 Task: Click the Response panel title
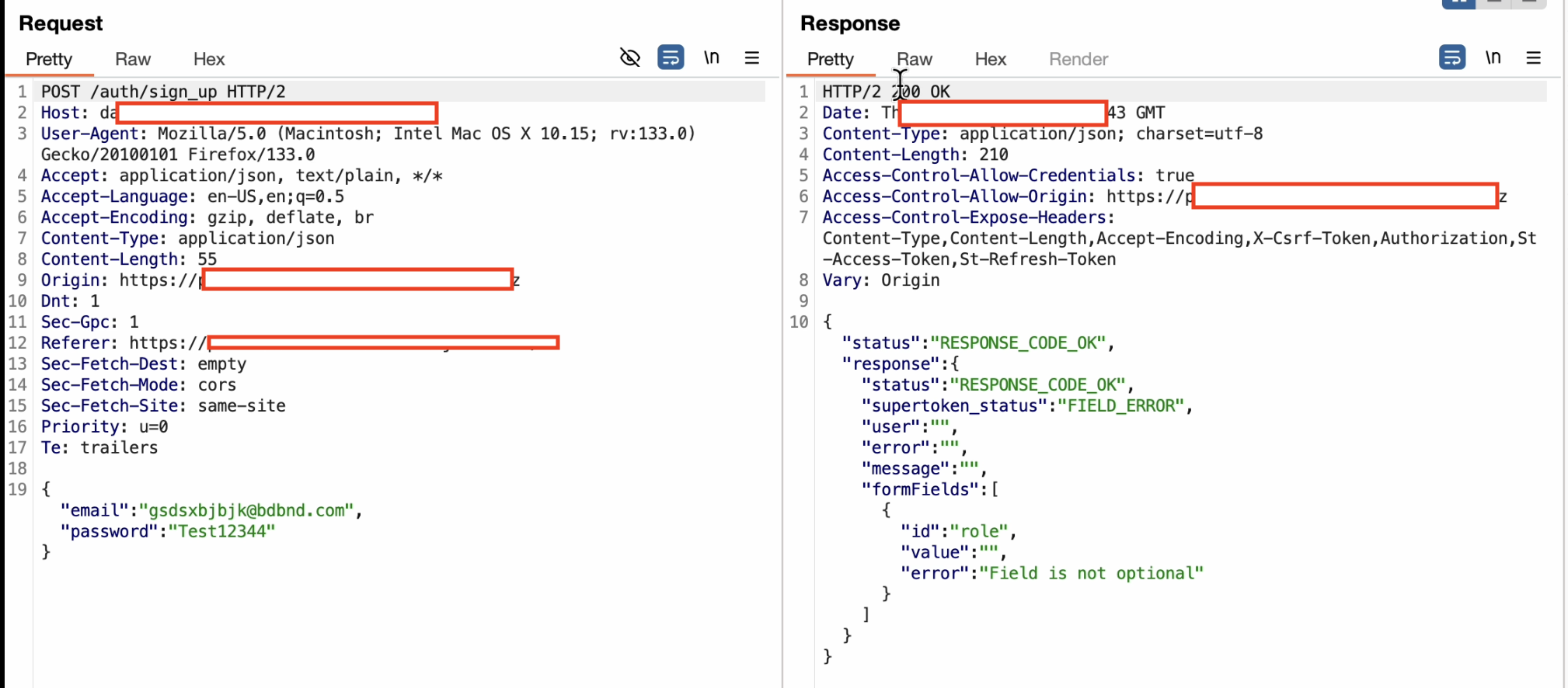(x=850, y=23)
